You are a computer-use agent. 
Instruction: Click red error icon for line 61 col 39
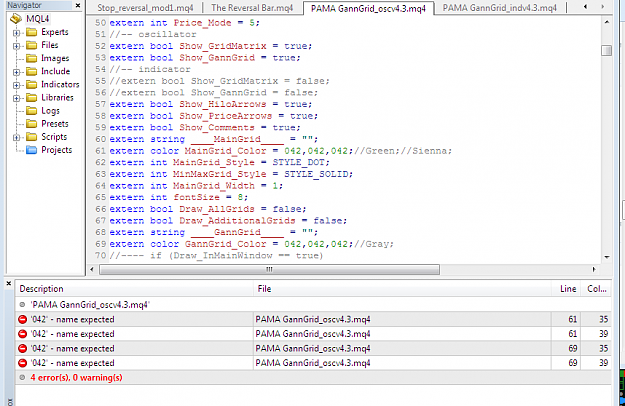(x=23, y=334)
